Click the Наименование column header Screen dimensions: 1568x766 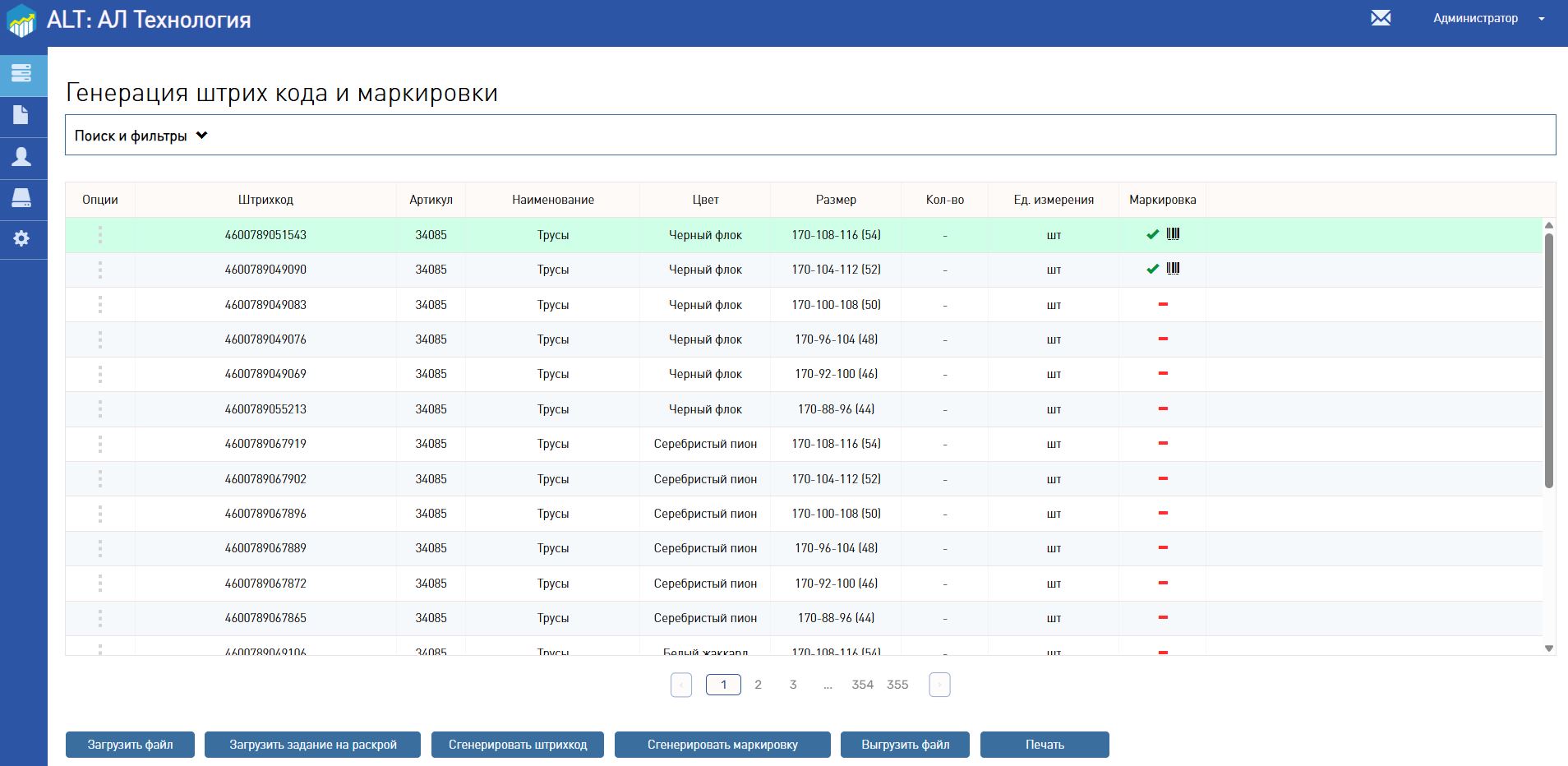coord(553,200)
